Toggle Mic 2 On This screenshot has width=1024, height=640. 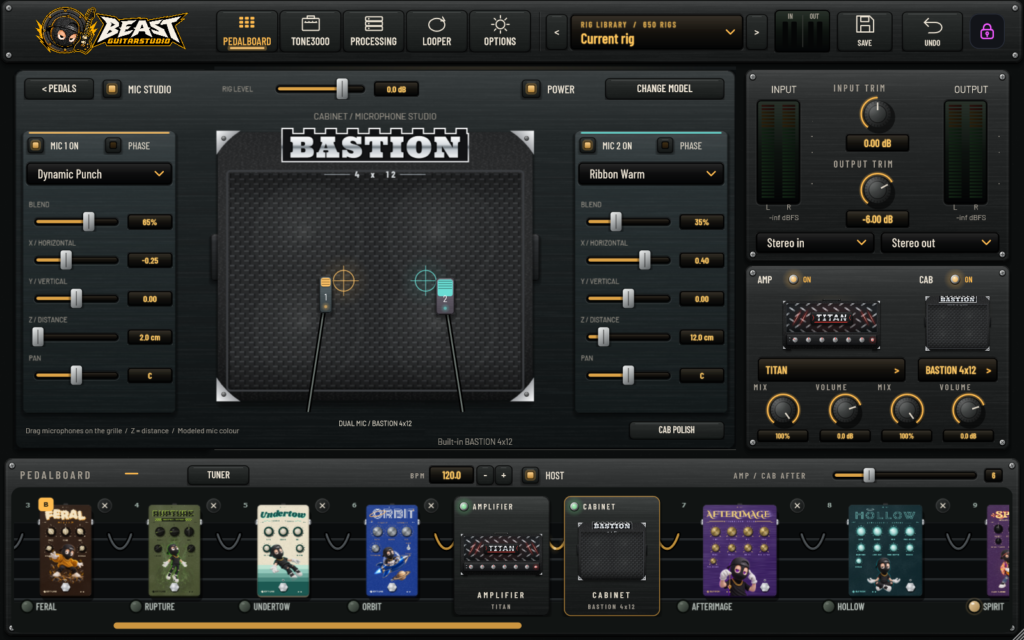588,145
